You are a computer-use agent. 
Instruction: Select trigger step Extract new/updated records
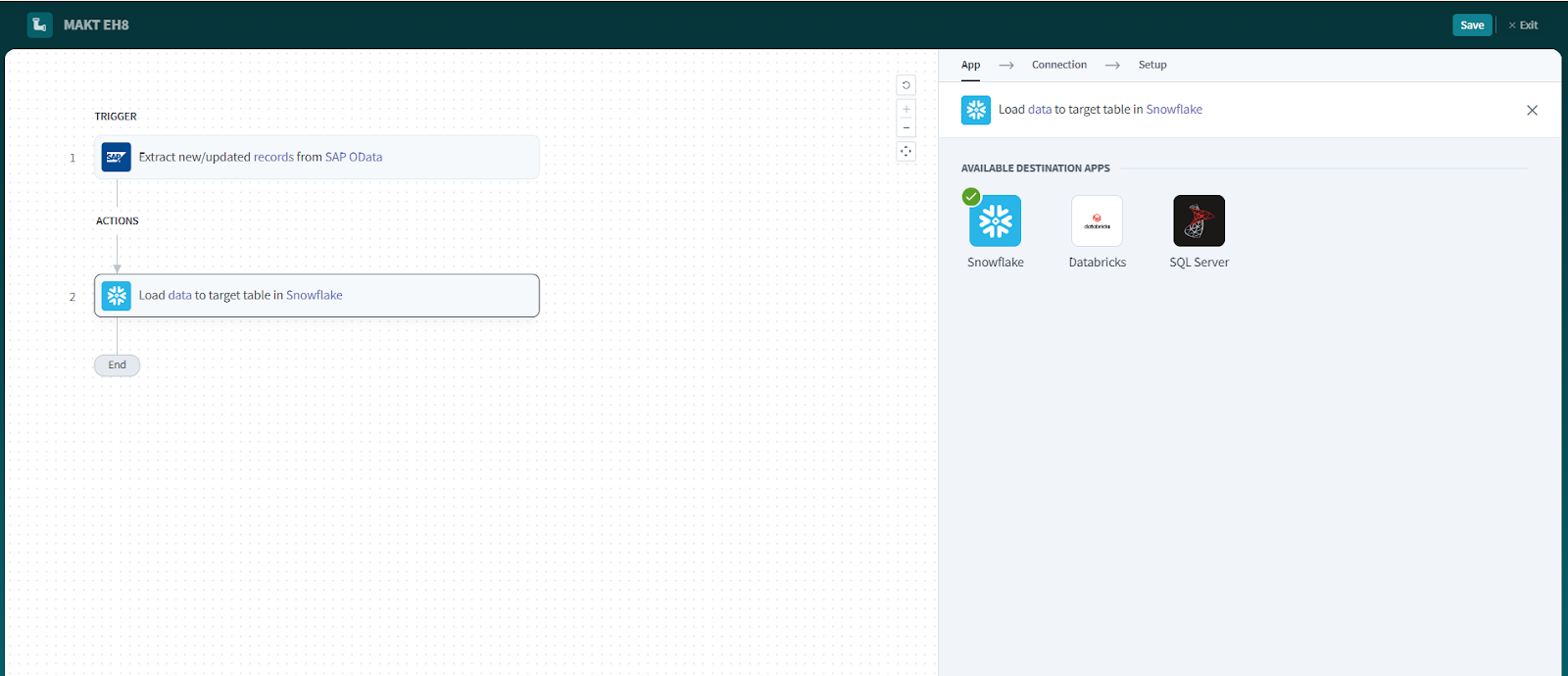(317, 157)
